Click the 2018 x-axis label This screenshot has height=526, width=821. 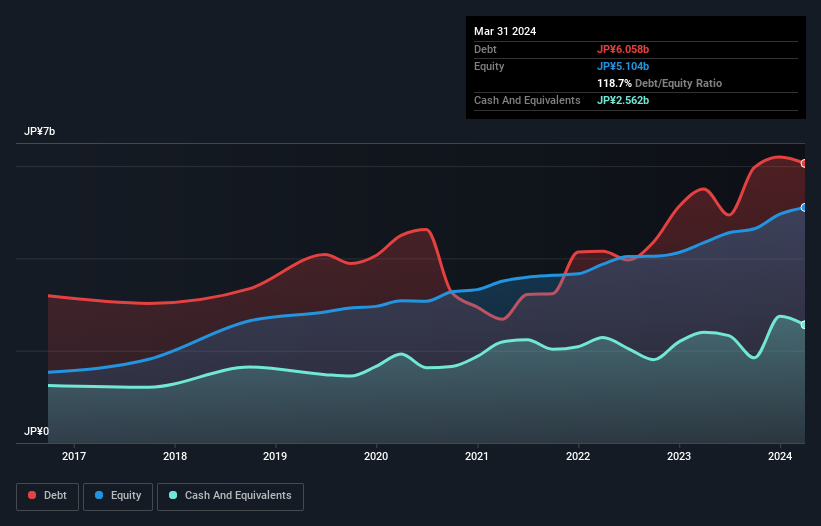click(x=175, y=456)
